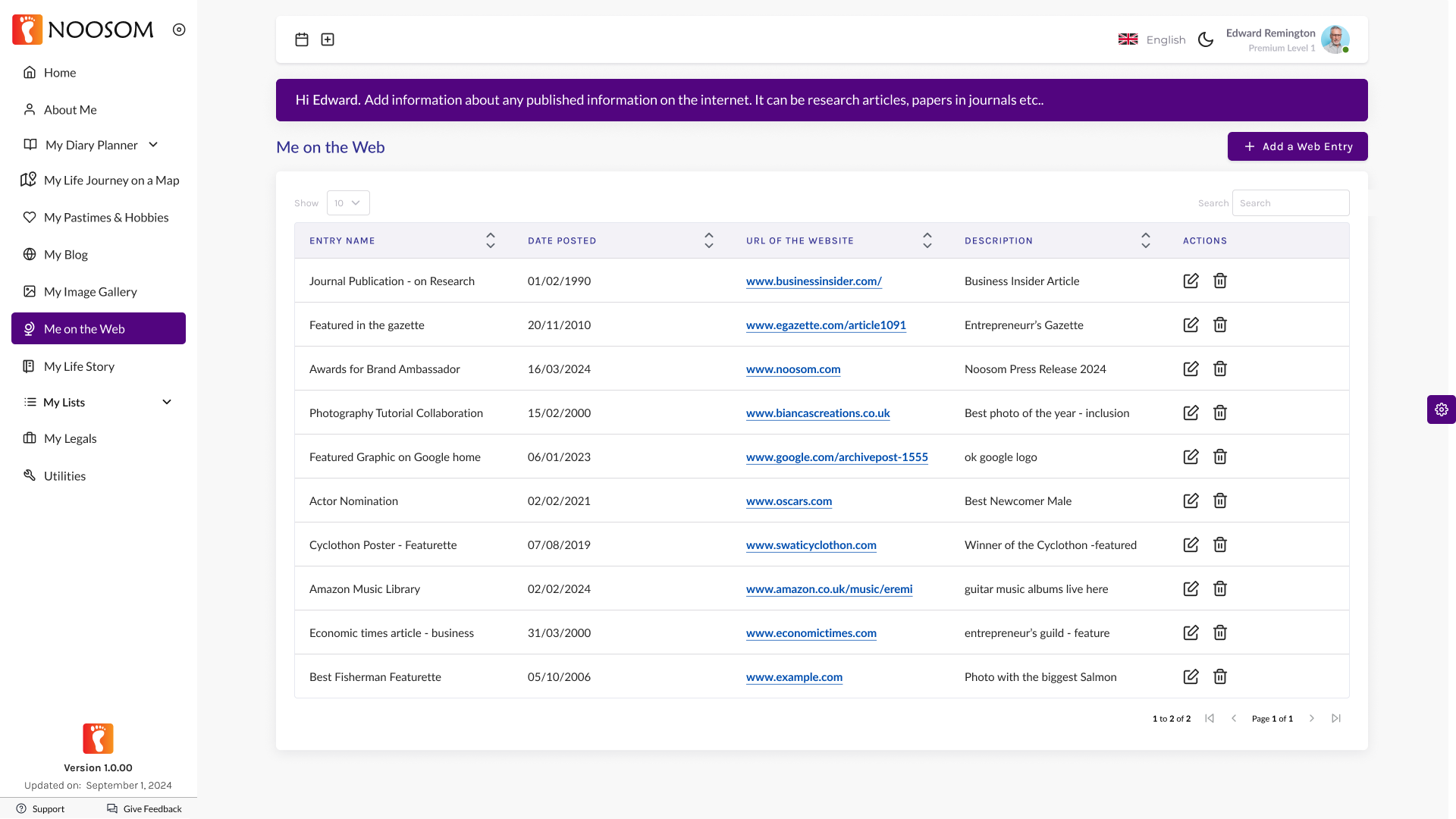
Task: Toggle sidebar pin circle next to logo
Action: pos(179,30)
